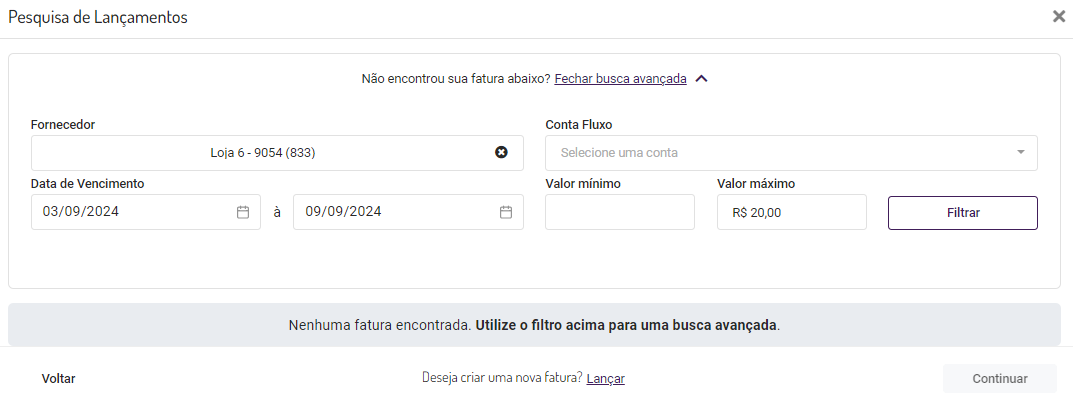Click the start date 03/09/2024 field

[130, 212]
